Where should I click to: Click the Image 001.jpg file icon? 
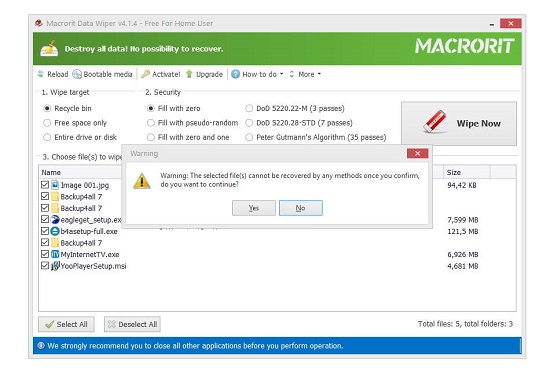tap(55, 185)
